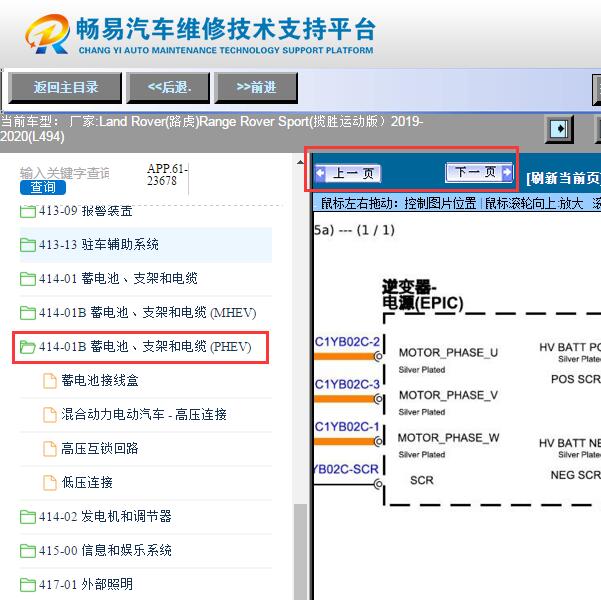
Task: Click the tree panel scrollbar thumb
Action: click(x=301, y=552)
